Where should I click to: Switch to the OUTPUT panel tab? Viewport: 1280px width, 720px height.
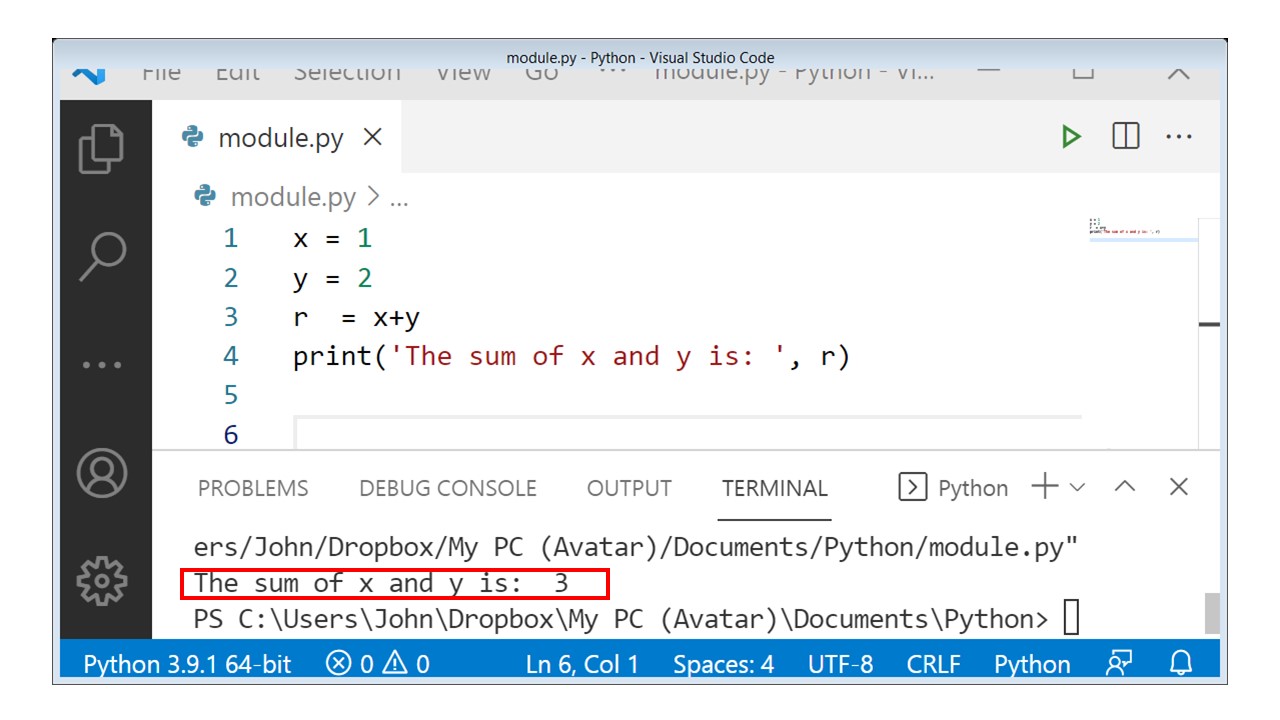click(629, 488)
